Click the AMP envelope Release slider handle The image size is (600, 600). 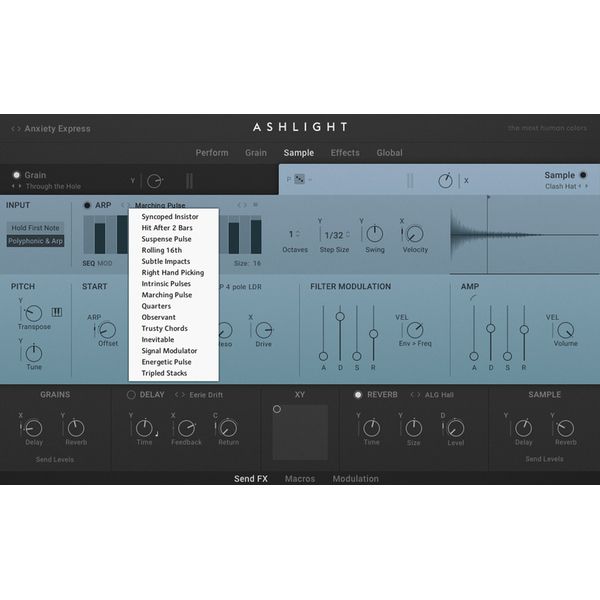[x=524, y=329]
